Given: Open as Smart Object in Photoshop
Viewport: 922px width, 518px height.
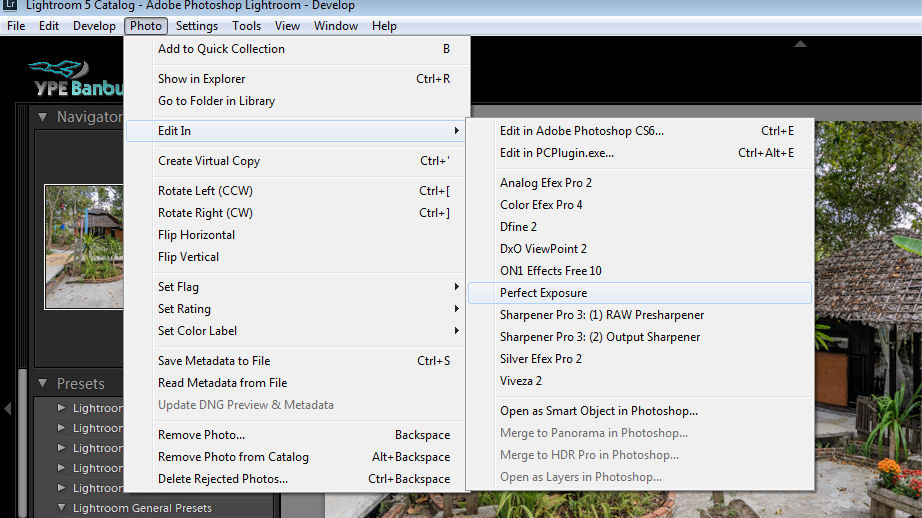Looking at the screenshot, I should pyautogui.click(x=599, y=411).
